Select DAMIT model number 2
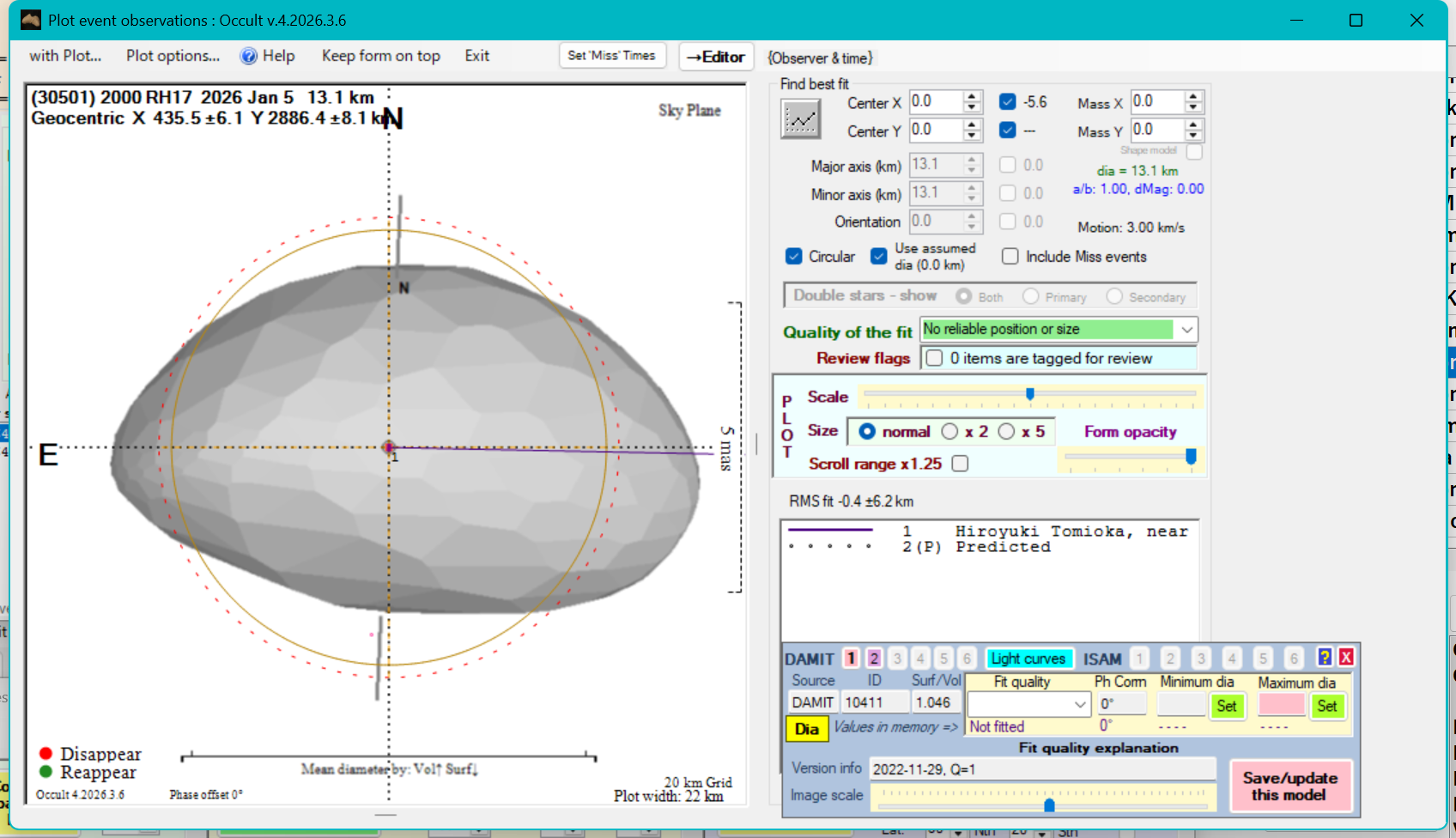This screenshot has width=1456, height=838. tap(874, 658)
